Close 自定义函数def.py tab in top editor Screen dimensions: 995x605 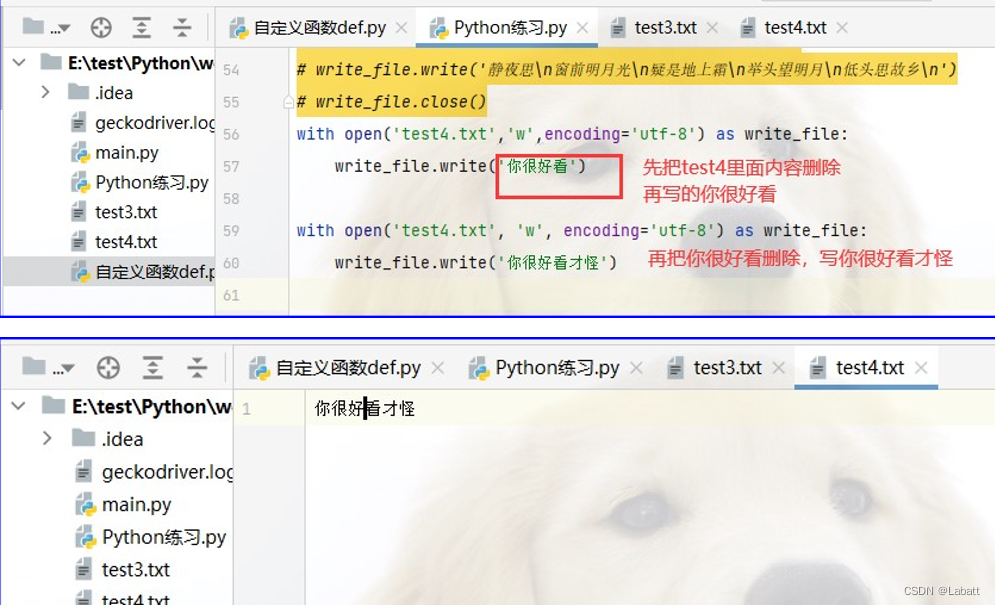[x=401, y=28]
